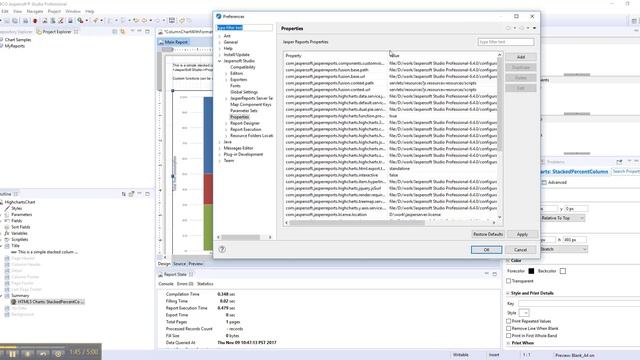
Task: Click the Key input field
Action: (x=580, y=304)
